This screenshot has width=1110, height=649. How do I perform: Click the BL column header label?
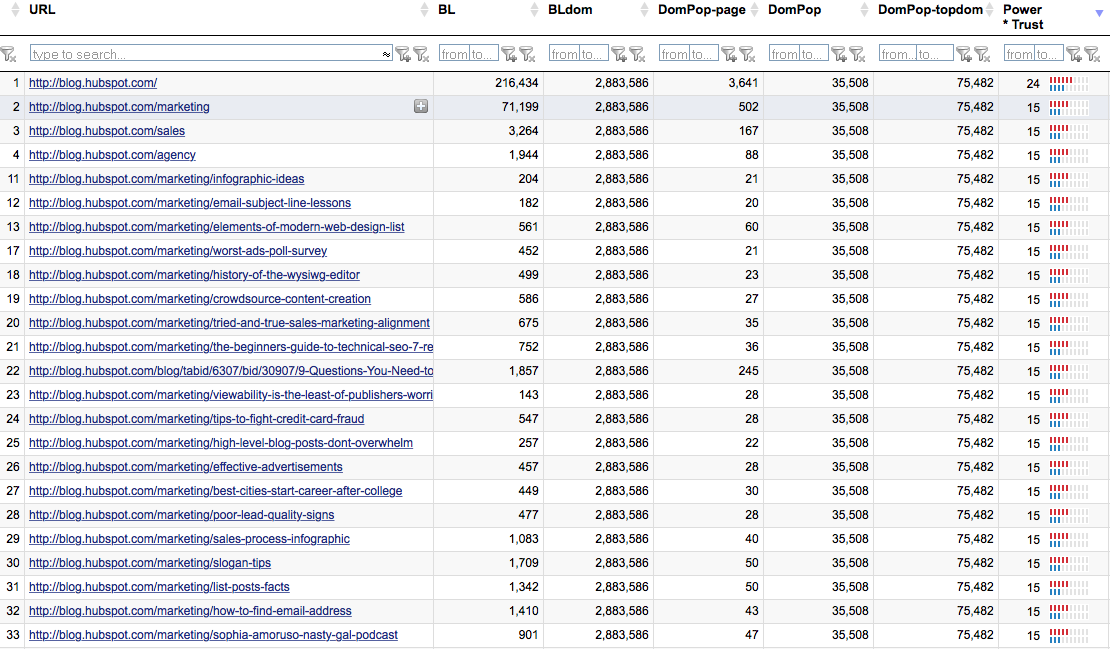pyautogui.click(x=447, y=10)
